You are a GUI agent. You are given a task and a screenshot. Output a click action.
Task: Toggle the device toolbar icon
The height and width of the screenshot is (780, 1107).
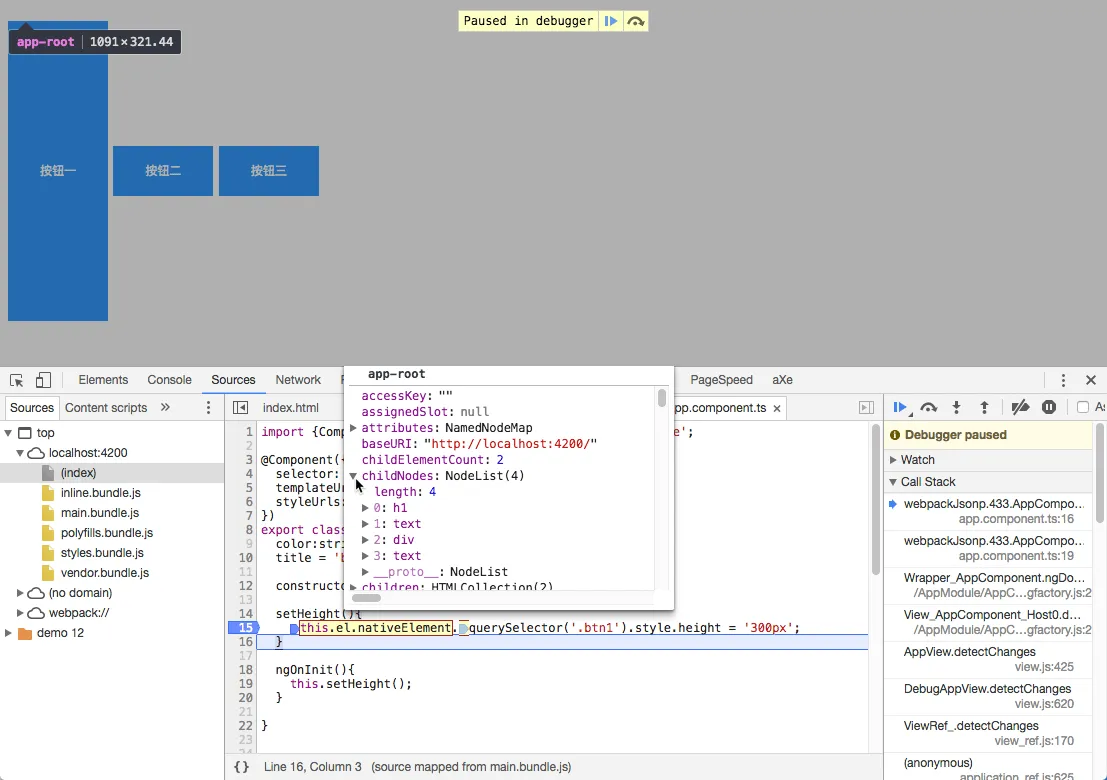tap(43, 380)
